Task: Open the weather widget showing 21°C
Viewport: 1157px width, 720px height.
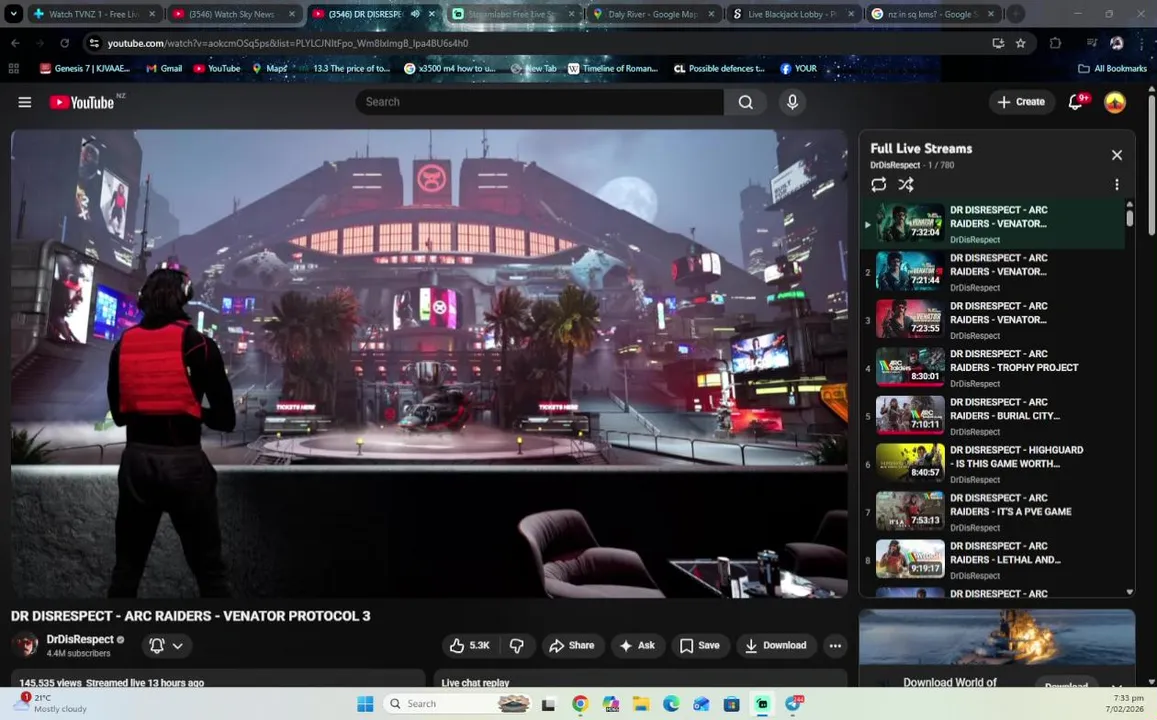Action: (52, 703)
